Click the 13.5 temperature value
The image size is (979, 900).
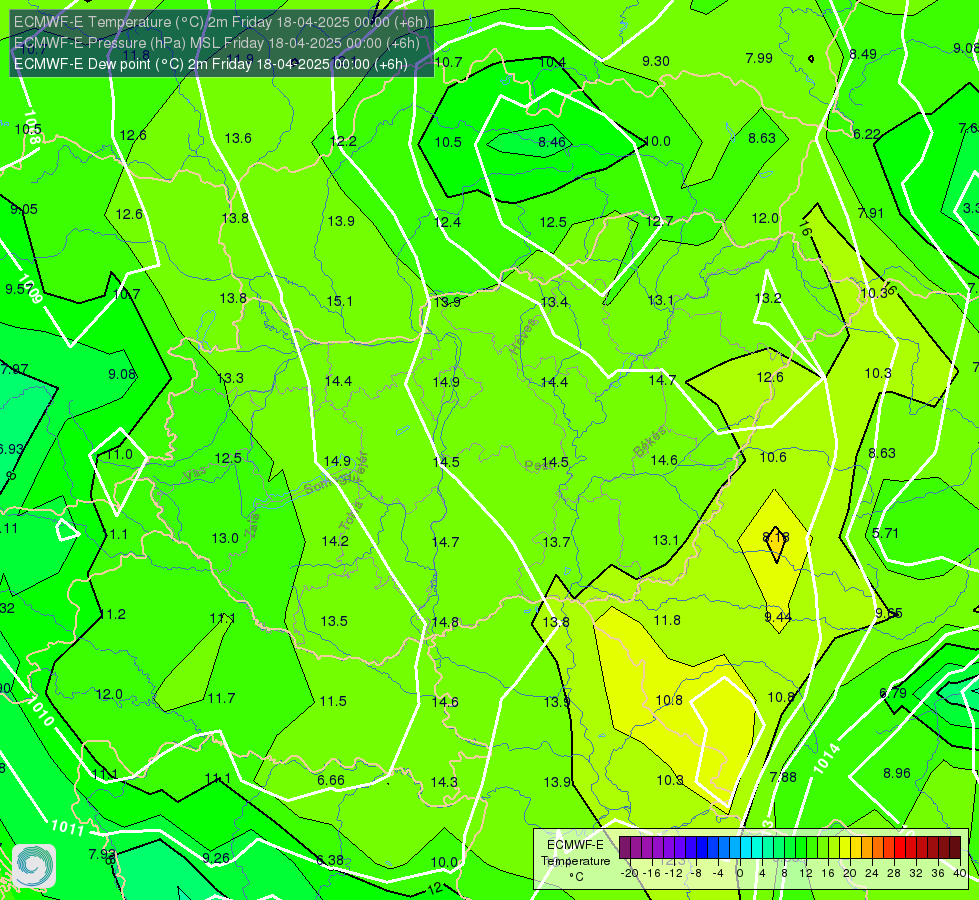point(334,621)
